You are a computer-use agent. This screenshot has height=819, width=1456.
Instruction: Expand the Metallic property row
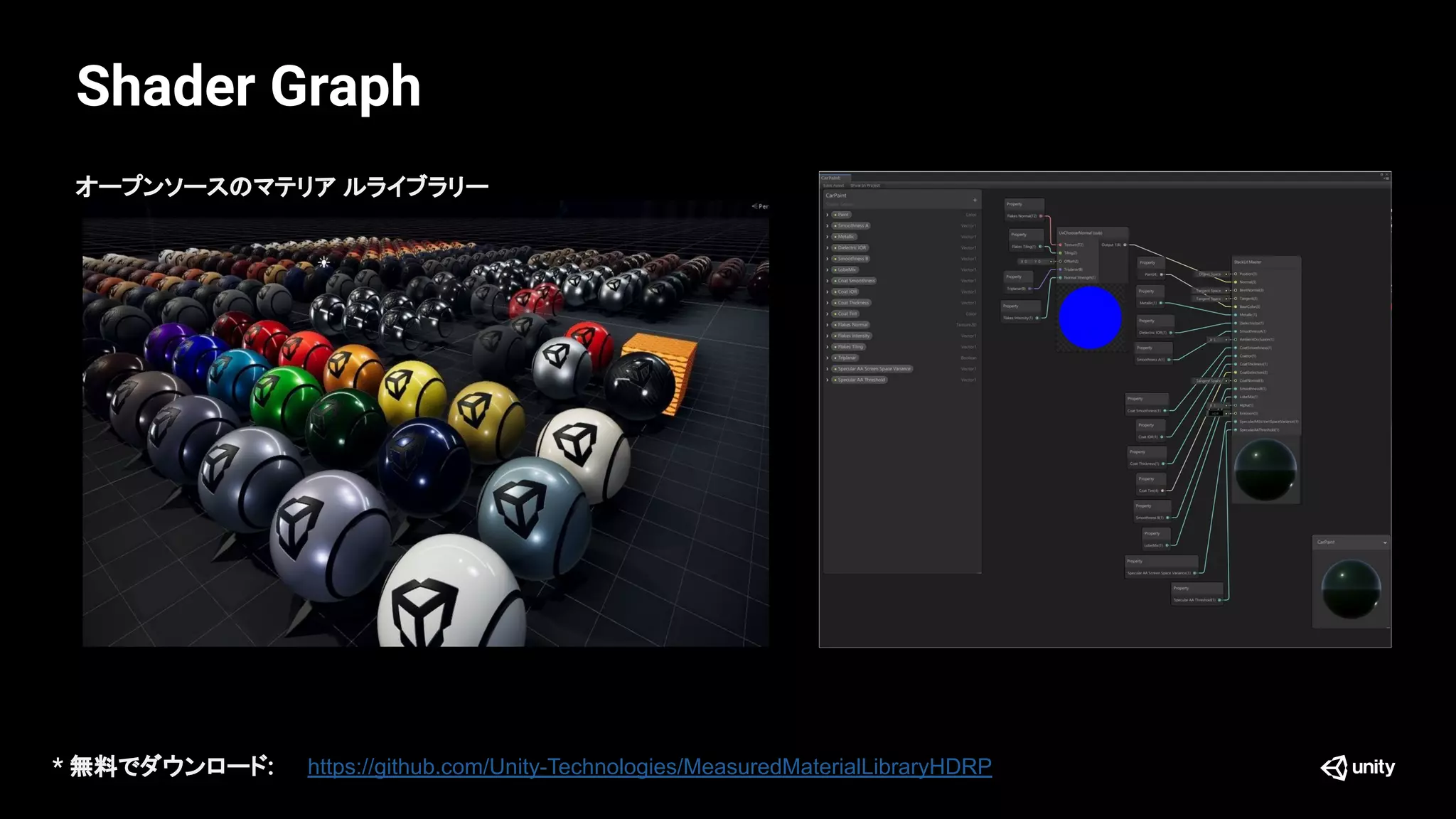tap(828, 237)
